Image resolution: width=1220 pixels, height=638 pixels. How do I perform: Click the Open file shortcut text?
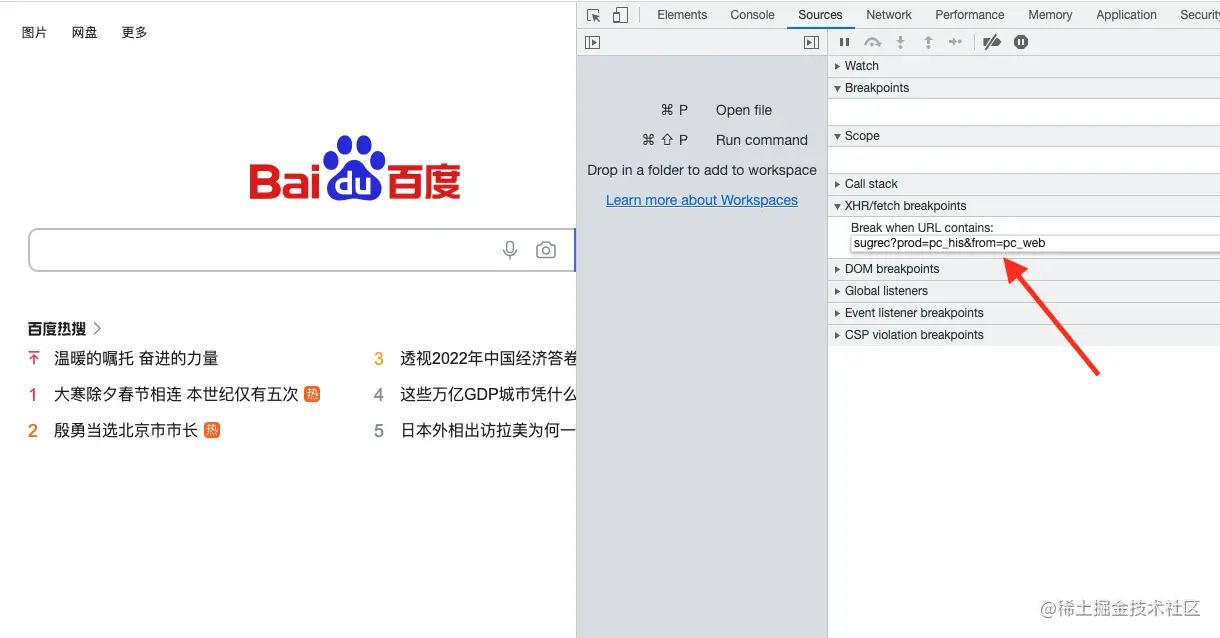(744, 110)
